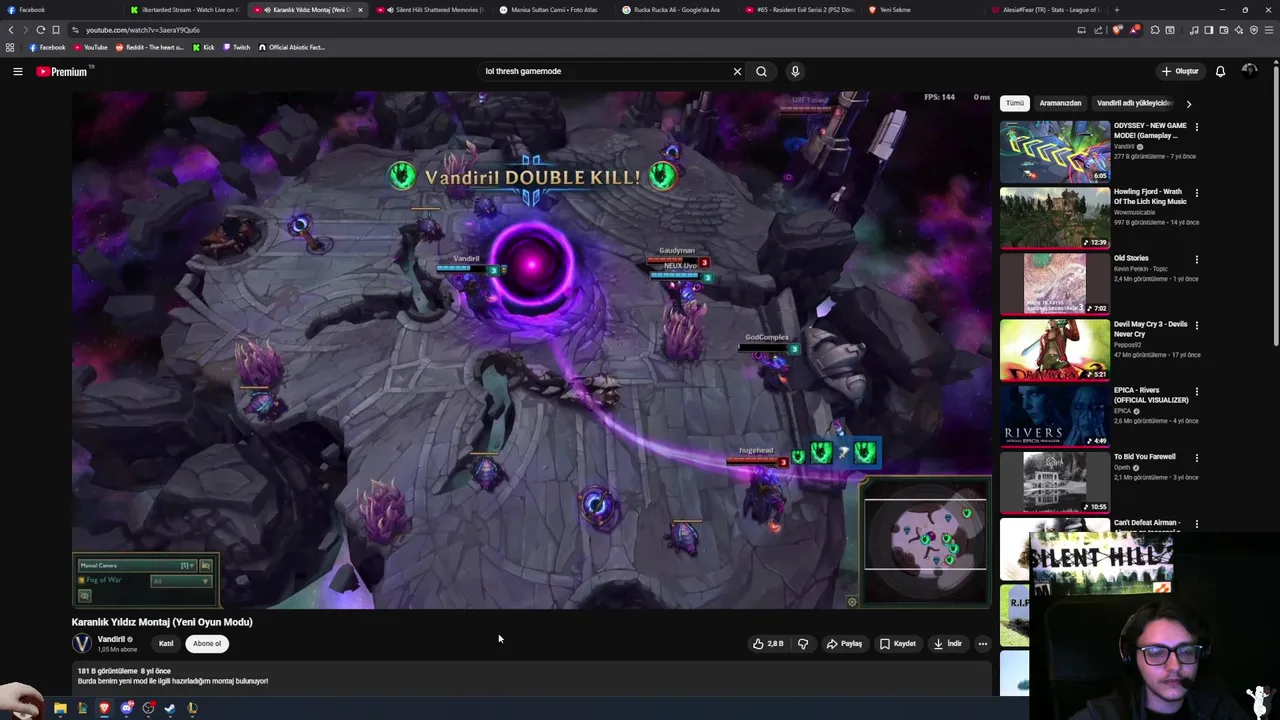Select the Tümü filter chip

[1015, 103]
